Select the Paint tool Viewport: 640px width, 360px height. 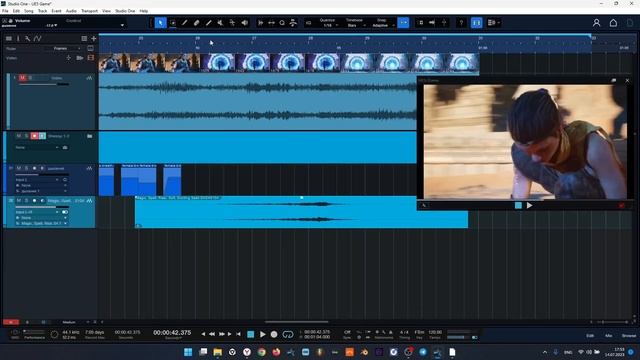point(209,23)
